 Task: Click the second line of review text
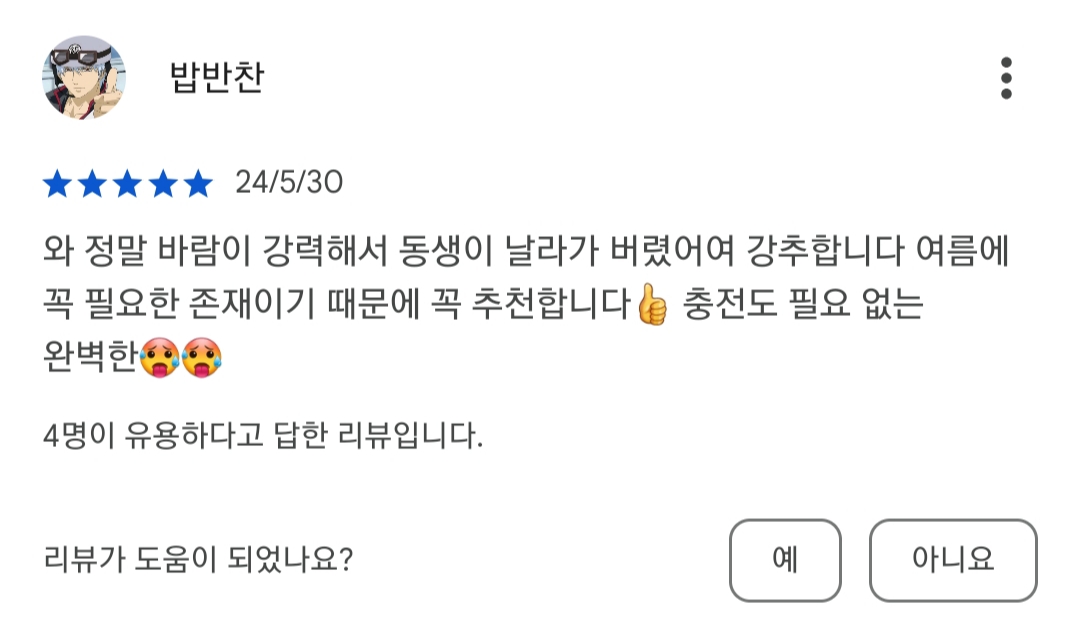[340, 306]
